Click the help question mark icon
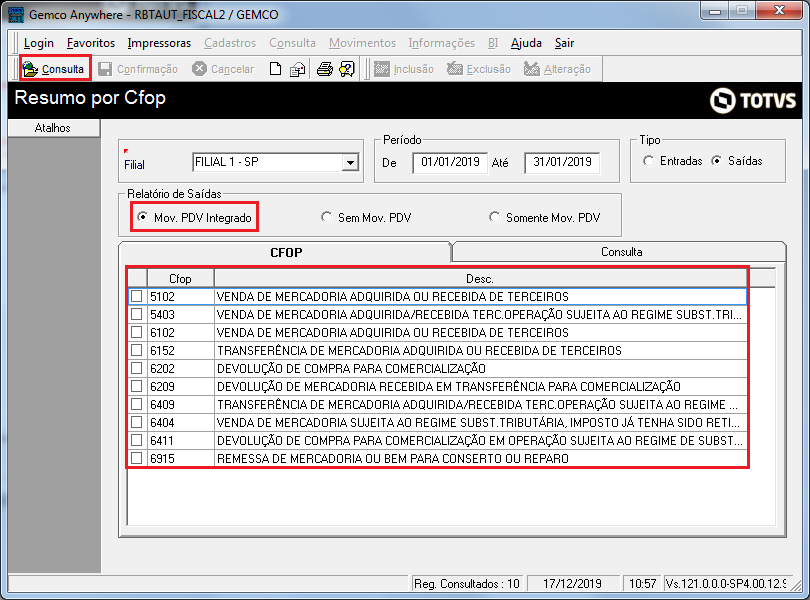The width and height of the screenshot is (810, 600). click(x=347, y=69)
